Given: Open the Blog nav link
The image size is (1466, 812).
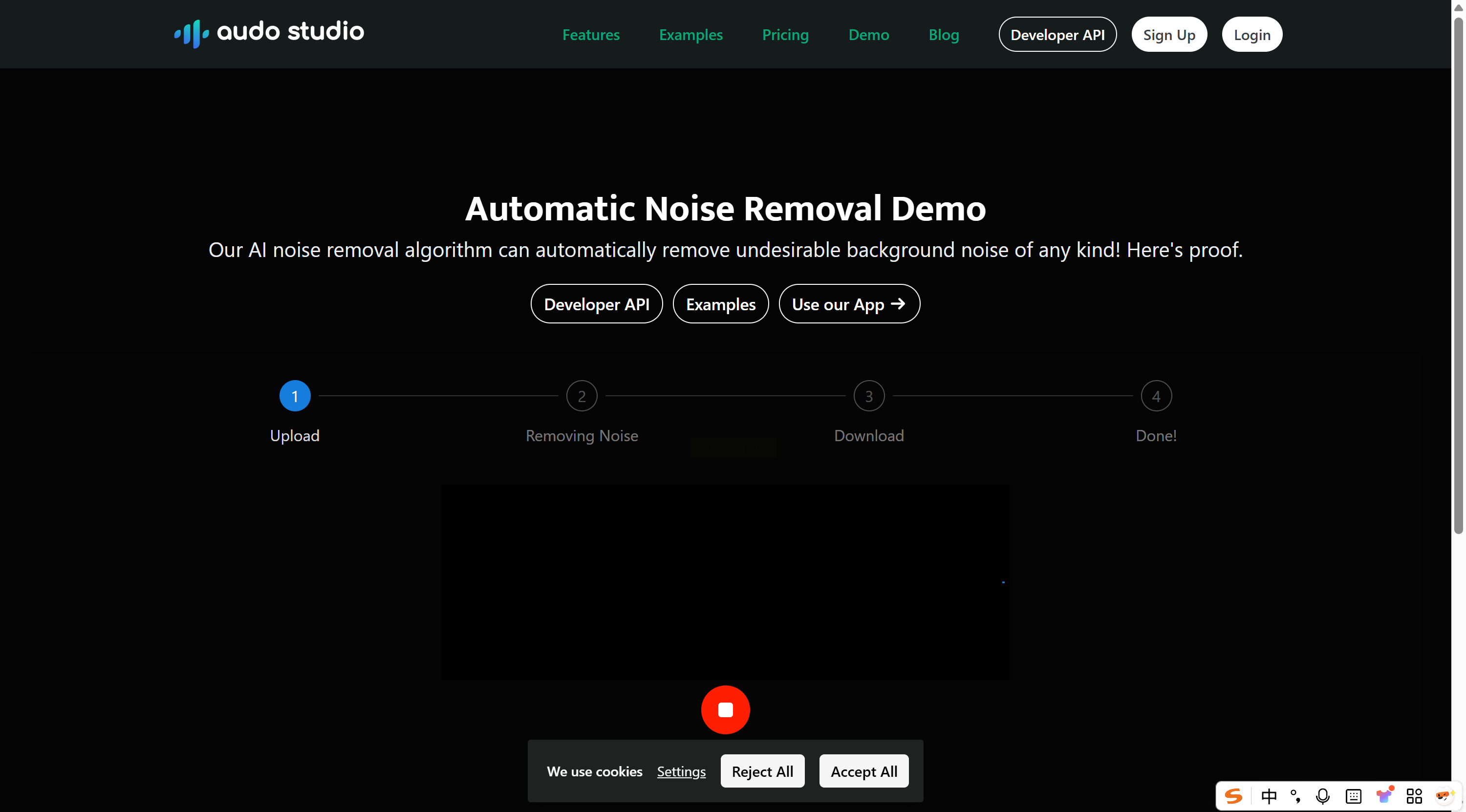Looking at the screenshot, I should point(944,35).
